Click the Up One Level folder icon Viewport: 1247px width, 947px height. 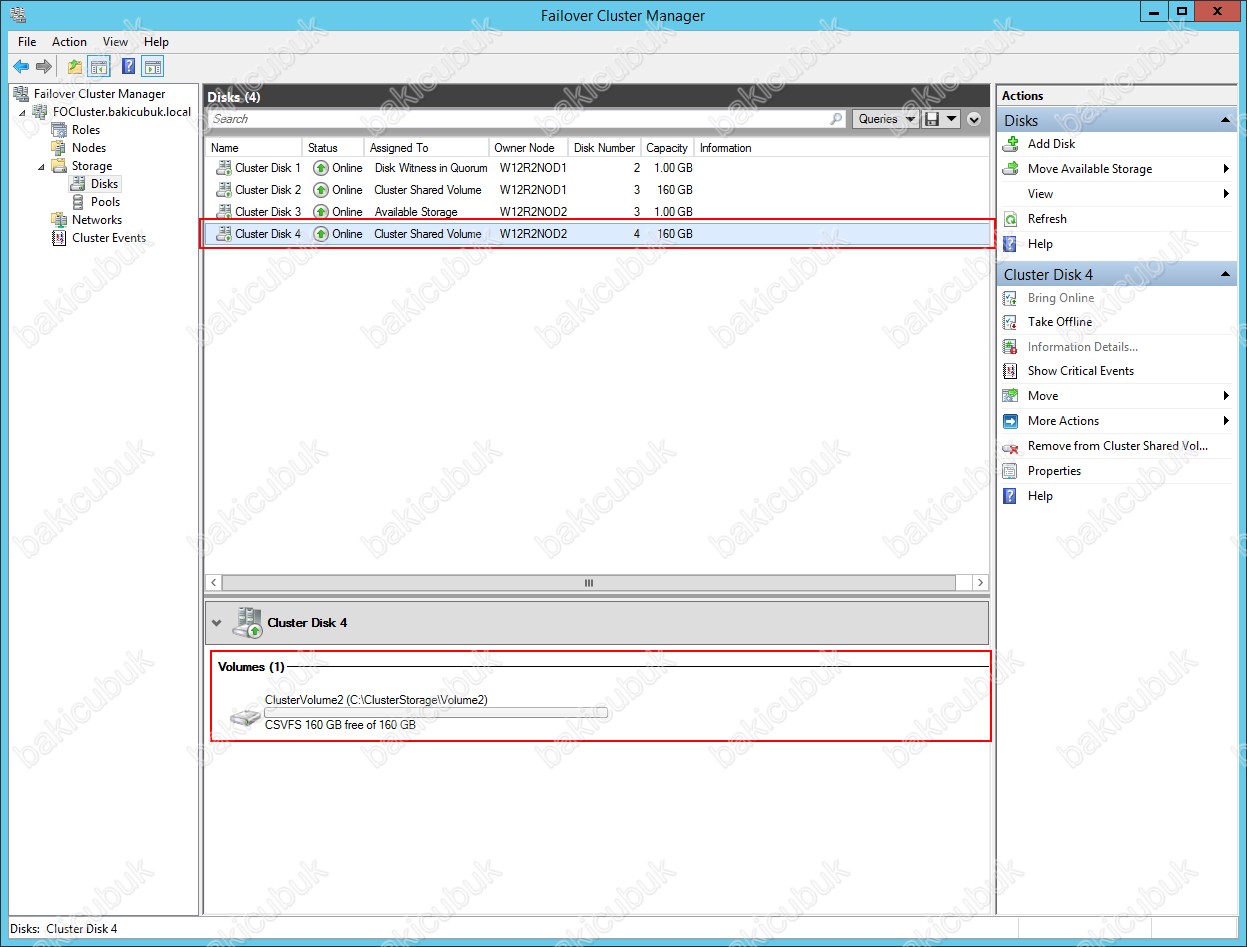tap(75, 67)
